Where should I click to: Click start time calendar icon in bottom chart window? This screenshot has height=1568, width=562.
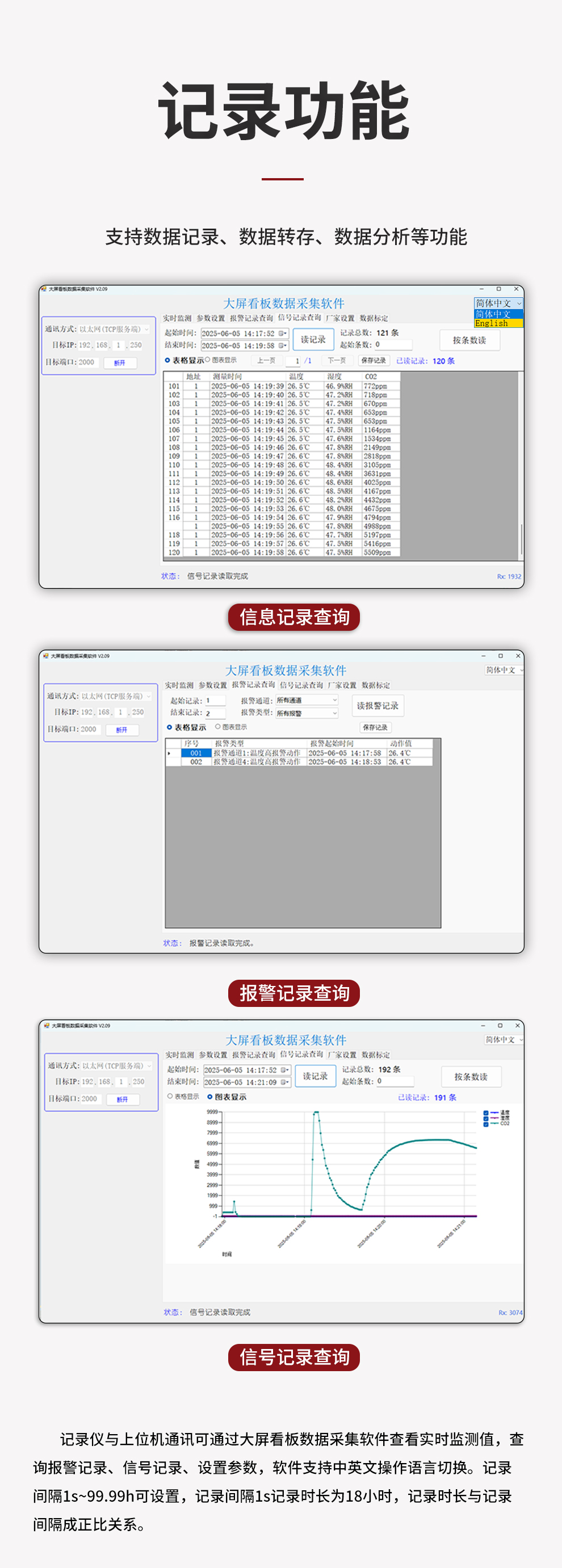coord(284,1069)
